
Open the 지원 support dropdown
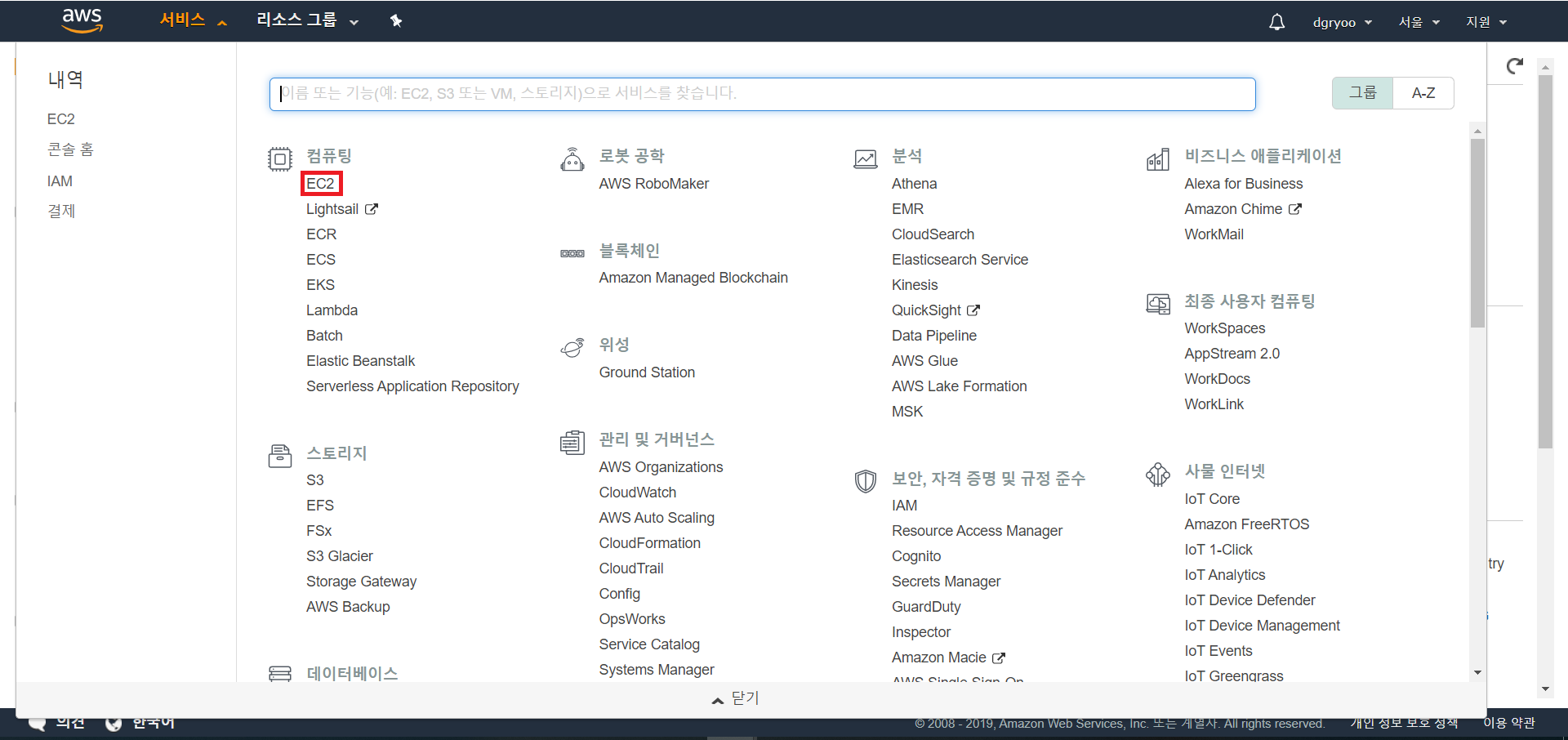[x=1486, y=22]
